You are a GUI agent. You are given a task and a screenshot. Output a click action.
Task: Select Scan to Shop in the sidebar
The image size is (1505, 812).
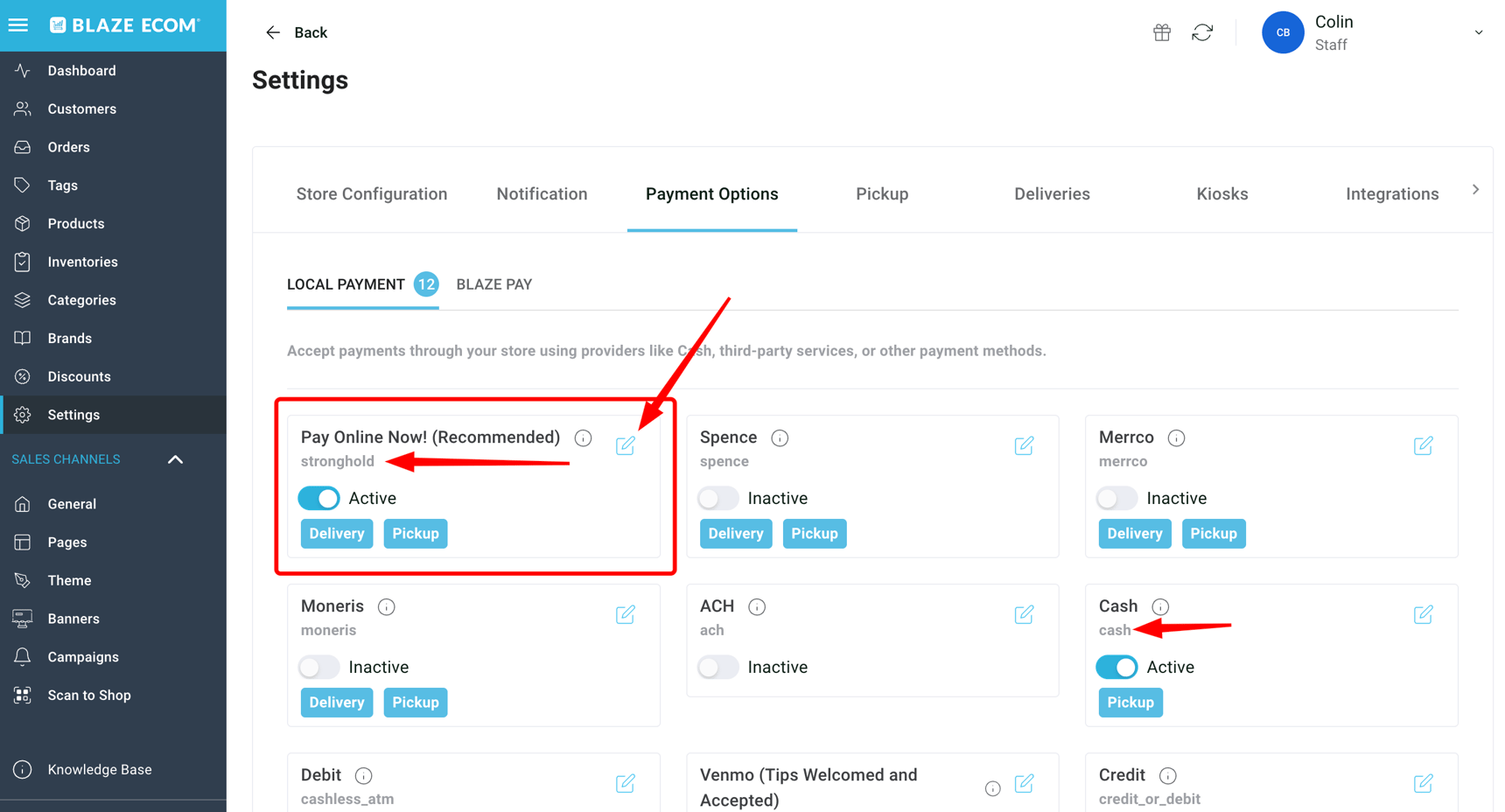pos(88,695)
